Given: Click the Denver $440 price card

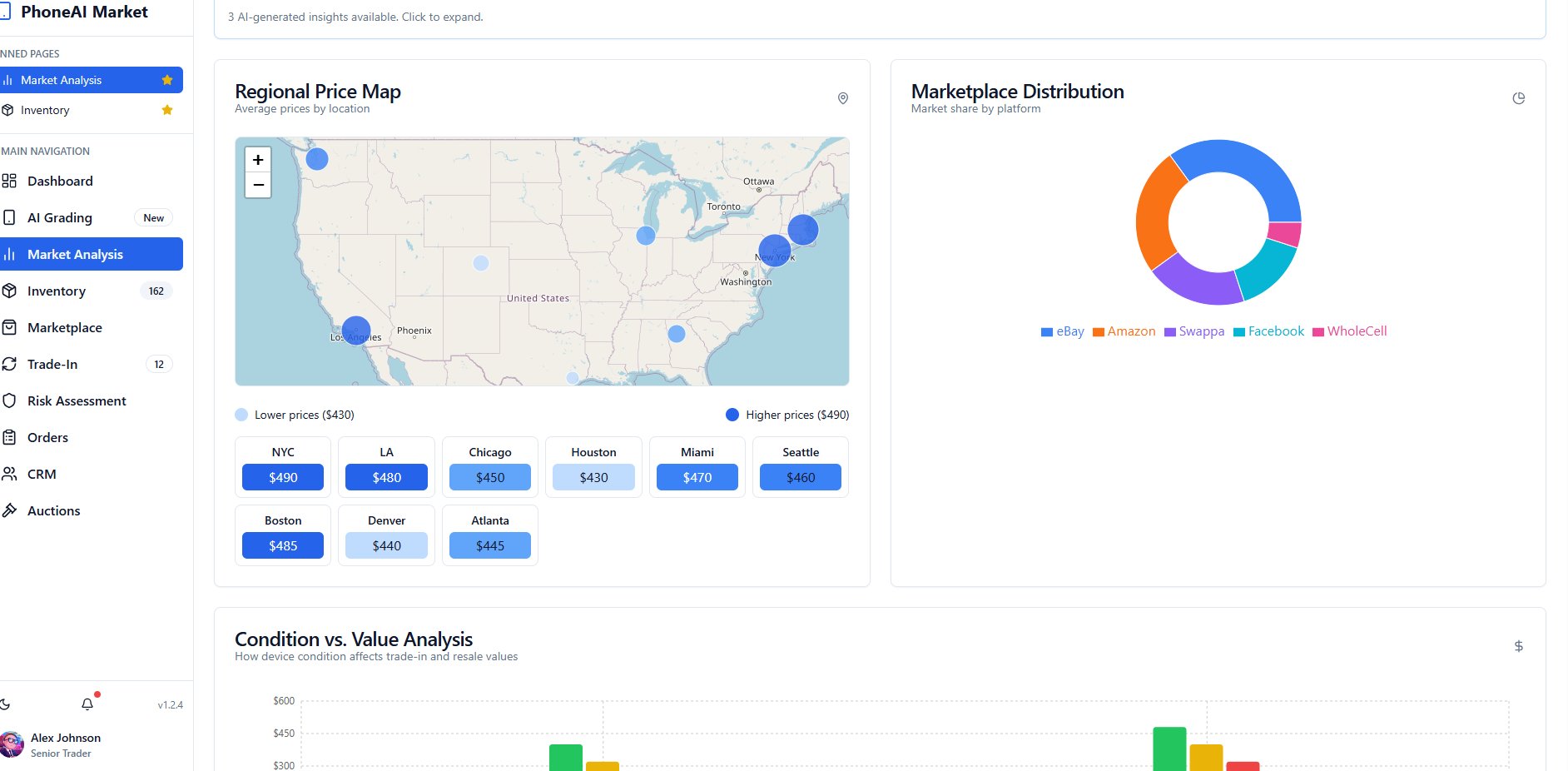Looking at the screenshot, I should click(386, 535).
